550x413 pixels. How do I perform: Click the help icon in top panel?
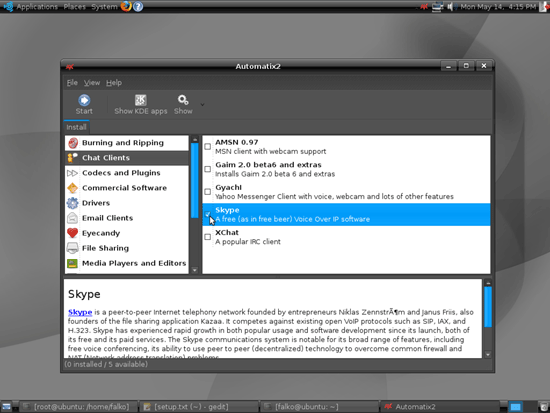tap(138, 6)
